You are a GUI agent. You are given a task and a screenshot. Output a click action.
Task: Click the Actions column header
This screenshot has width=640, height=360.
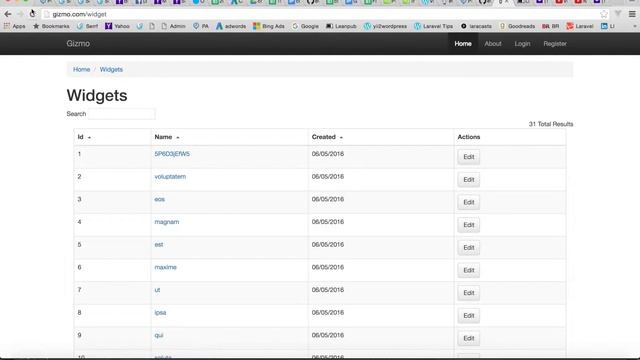pyautogui.click(x=469, y=137)
